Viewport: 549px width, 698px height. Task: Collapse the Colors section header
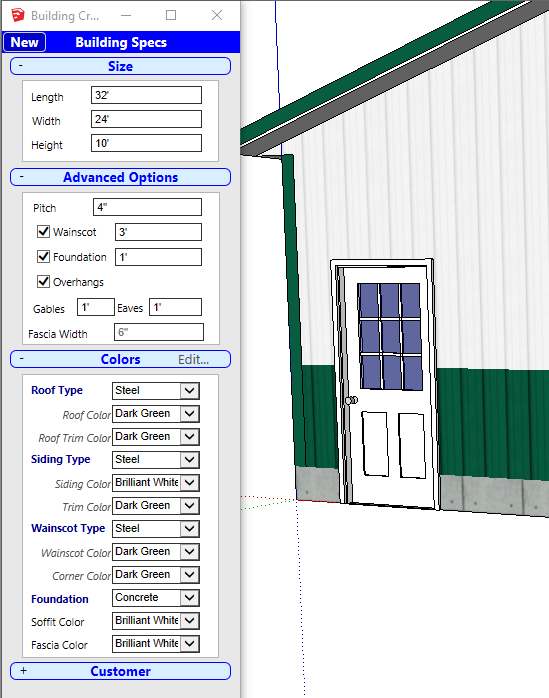click(120, 359)
